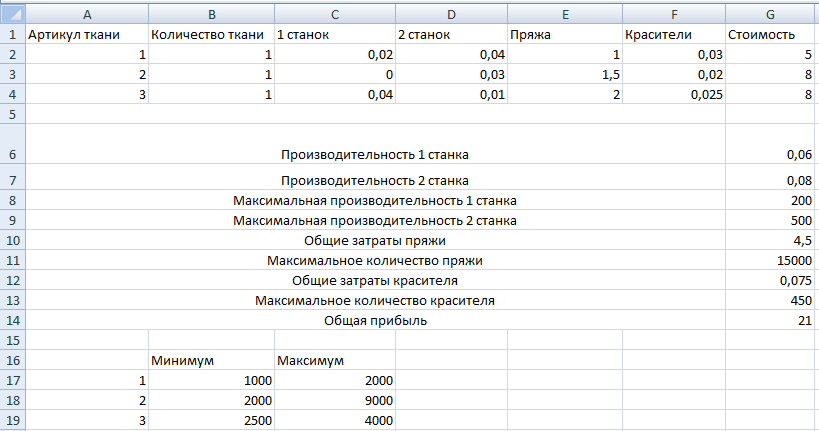Select column G header
Image resolution: width=819 pixels, height=431 pixels.
[770, 15]
